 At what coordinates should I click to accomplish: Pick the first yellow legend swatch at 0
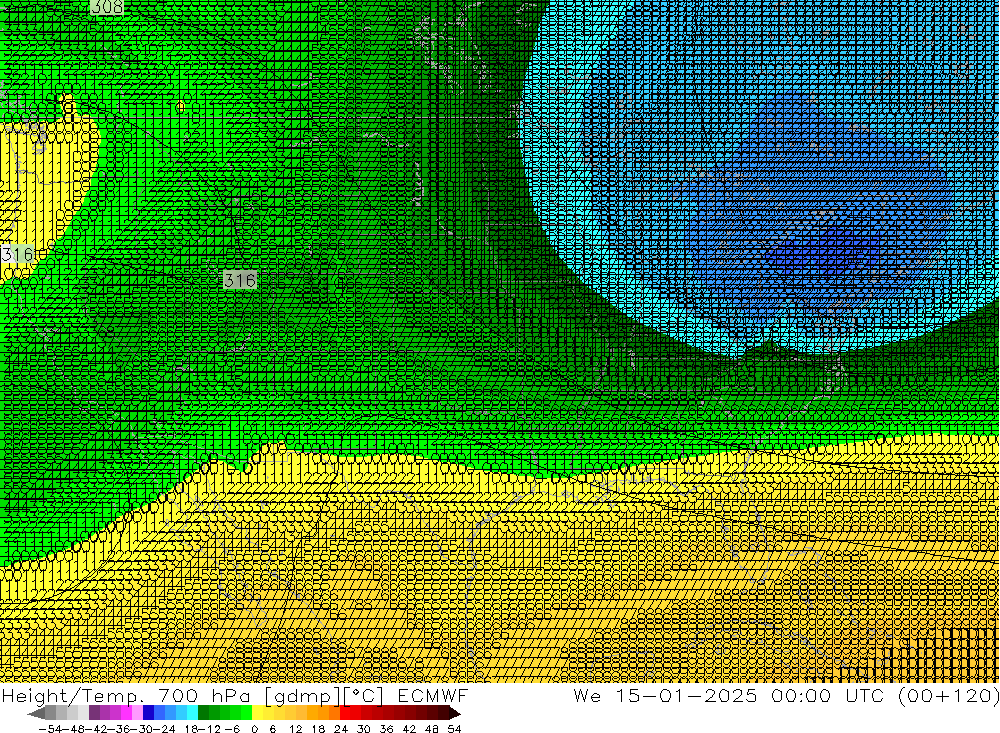[x=257, y=713]
